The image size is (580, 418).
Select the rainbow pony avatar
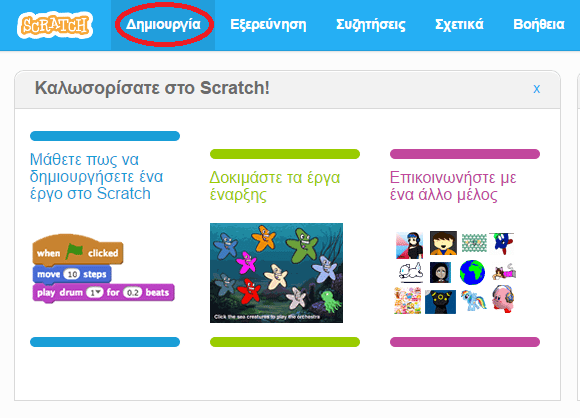[473, 300]
